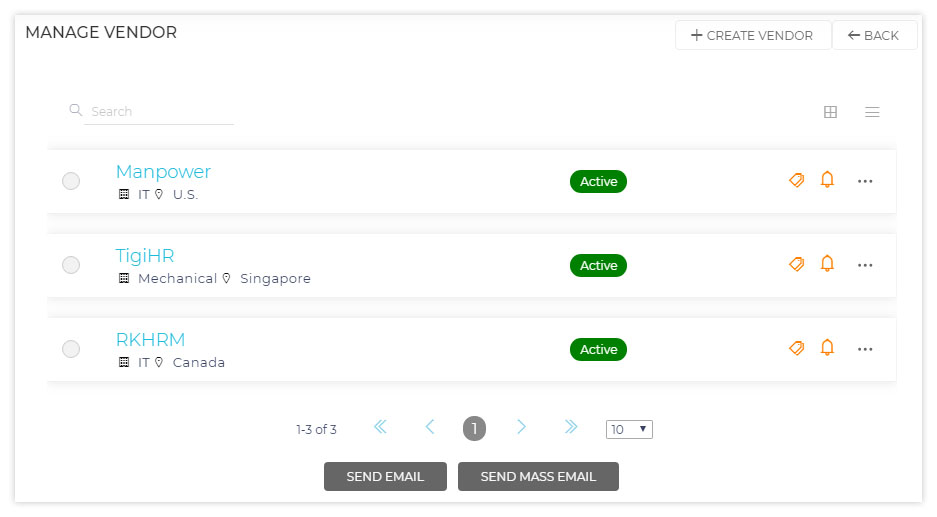Open tag icon for TigiHR vendor

coord(797,264)
